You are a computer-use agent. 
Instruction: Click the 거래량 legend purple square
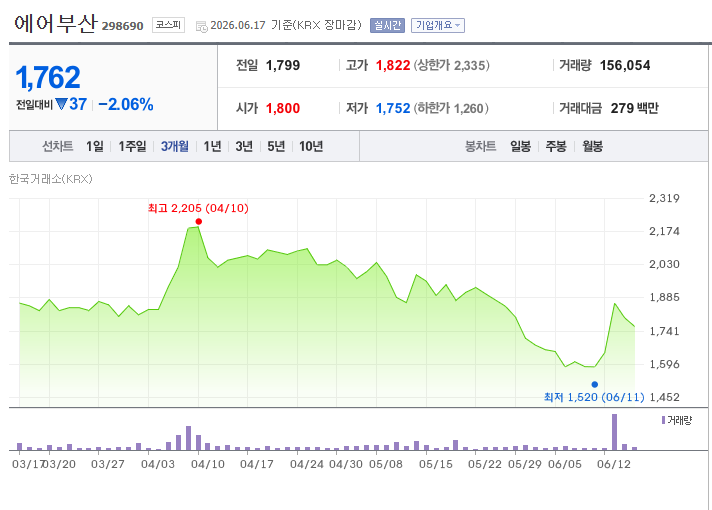click(663, 420)
